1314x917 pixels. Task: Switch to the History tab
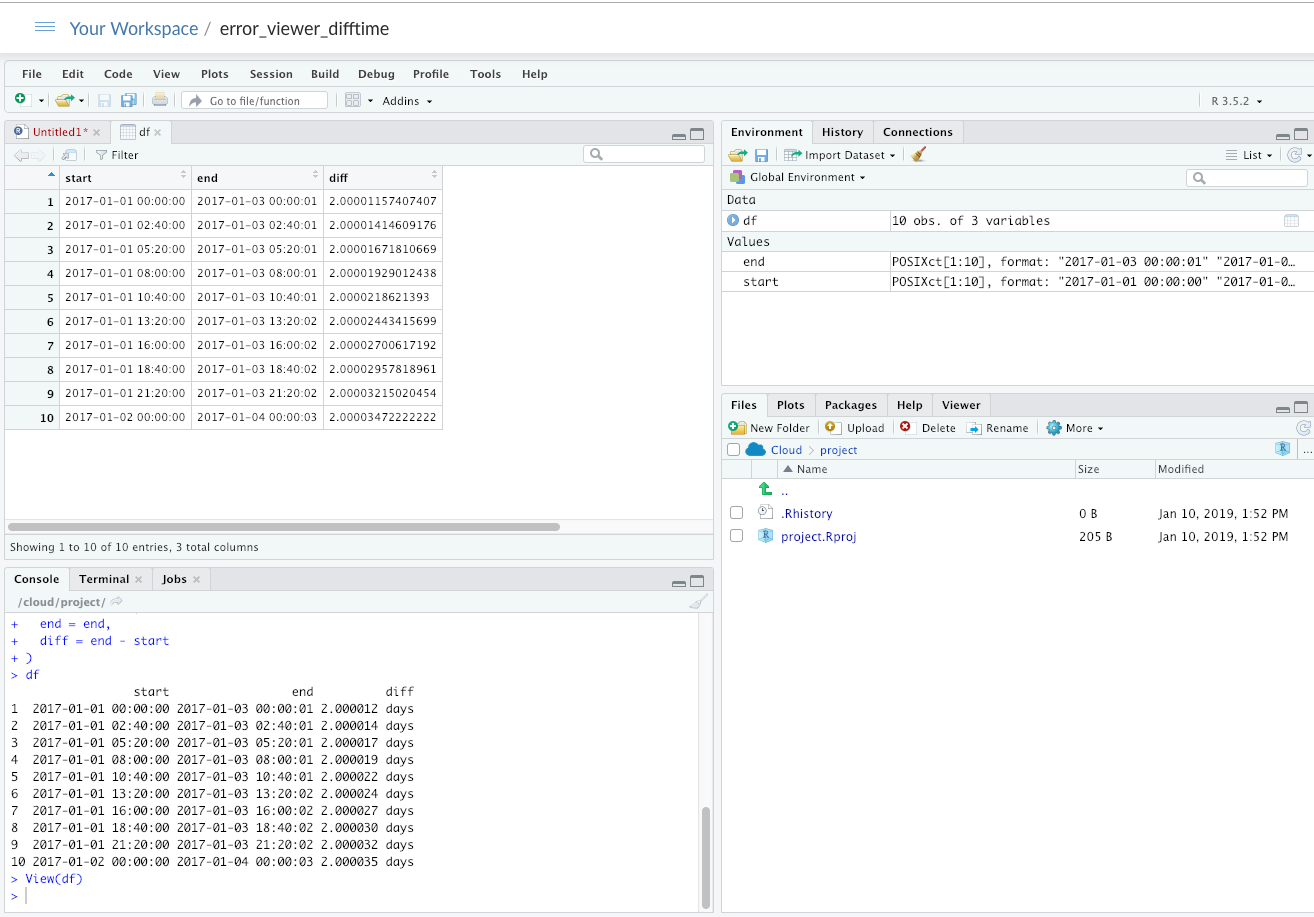tap(842, 131)
